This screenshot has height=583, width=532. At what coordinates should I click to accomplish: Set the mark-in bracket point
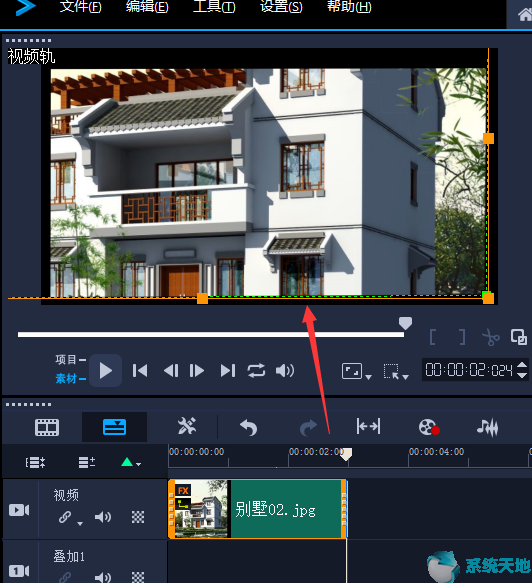pos(432,337)
